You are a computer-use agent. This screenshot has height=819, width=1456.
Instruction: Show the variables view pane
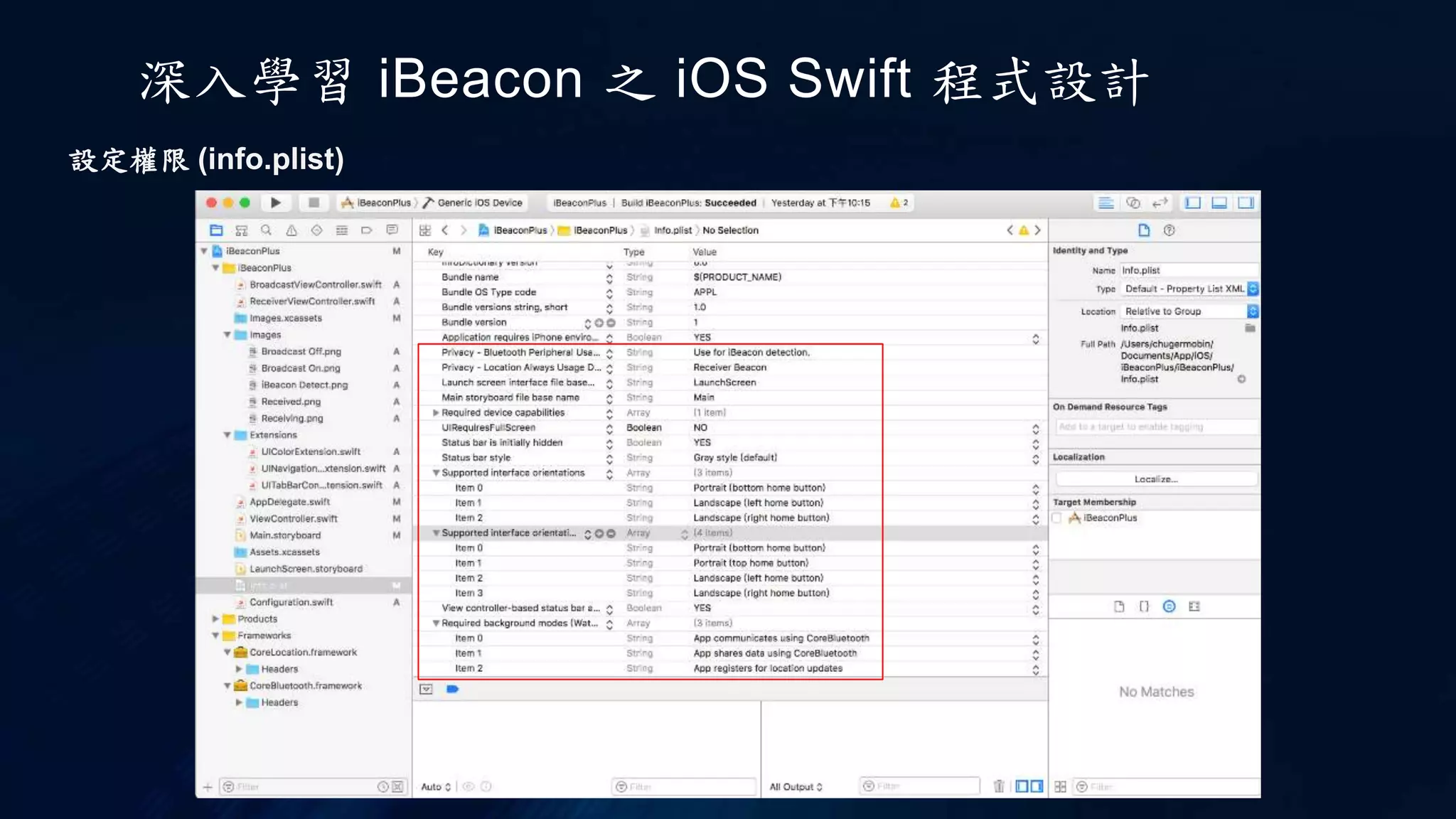pyautogui.click(x=1022, y=786)
